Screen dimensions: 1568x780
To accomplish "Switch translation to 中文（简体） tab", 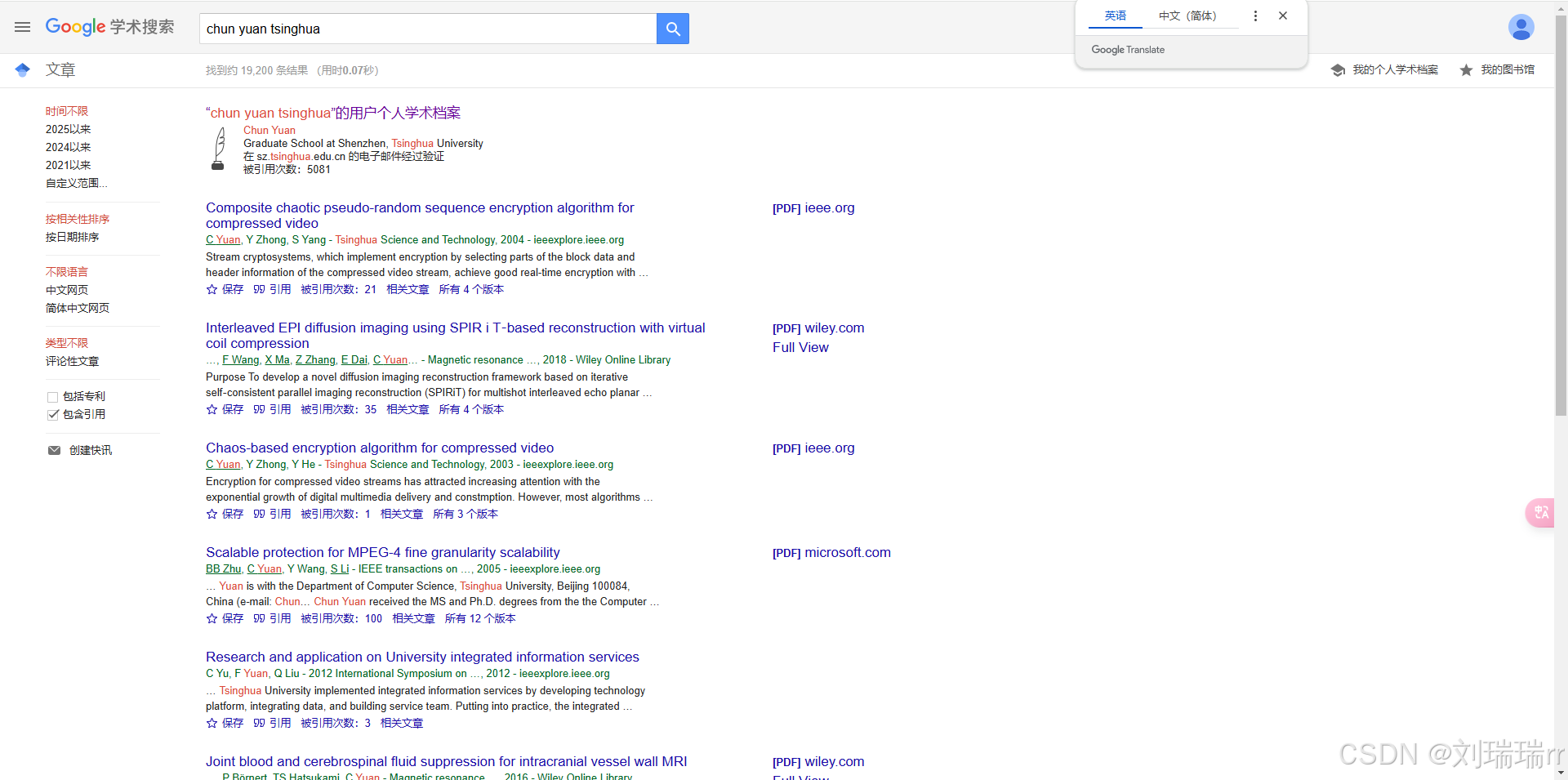I will click(1190, 16).
